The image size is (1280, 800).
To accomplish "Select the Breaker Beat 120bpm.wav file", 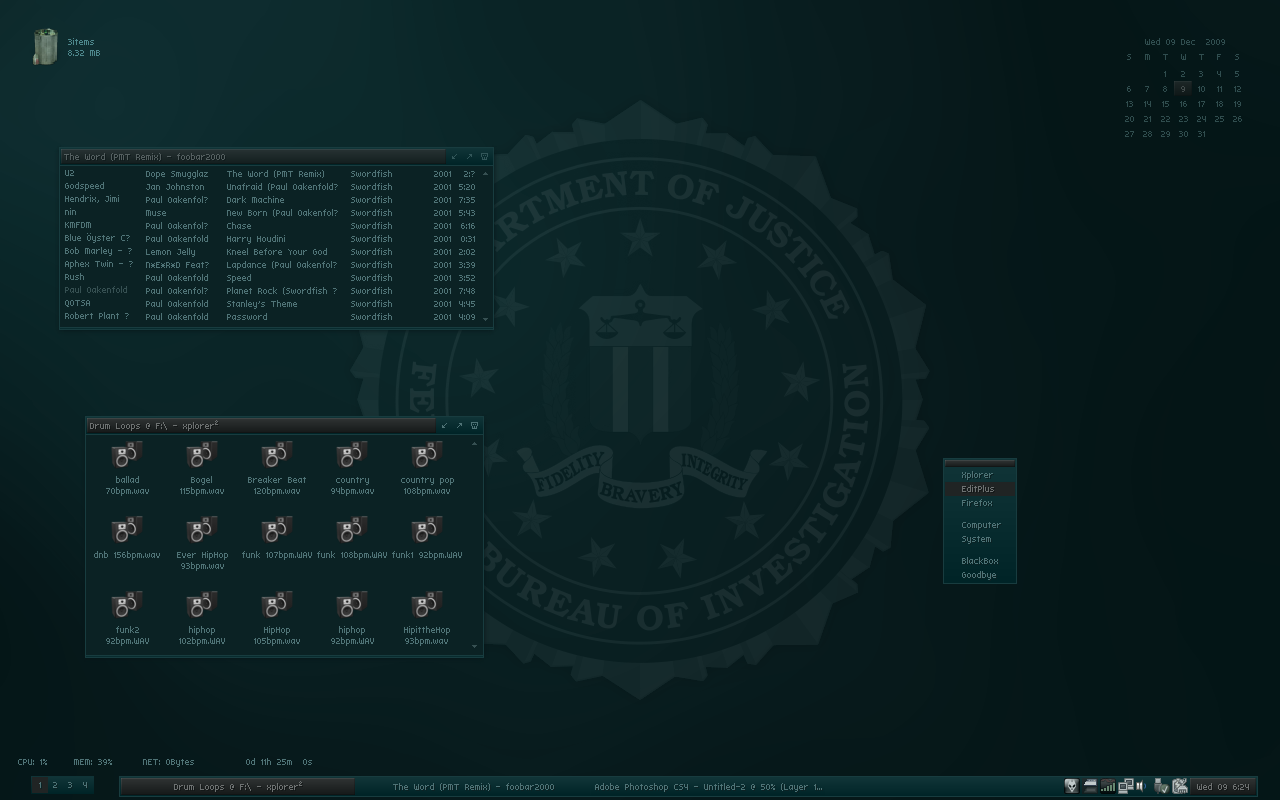I will point(277,468).
